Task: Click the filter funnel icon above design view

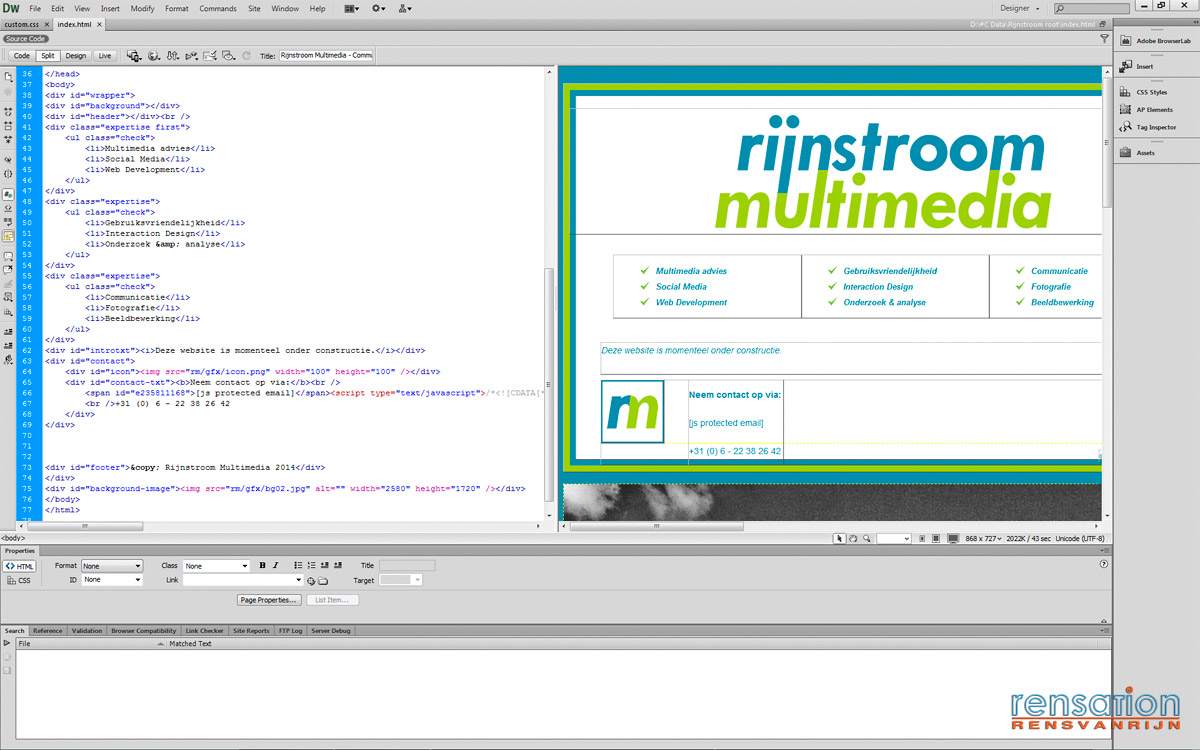Action: [x=1104, y=39]
